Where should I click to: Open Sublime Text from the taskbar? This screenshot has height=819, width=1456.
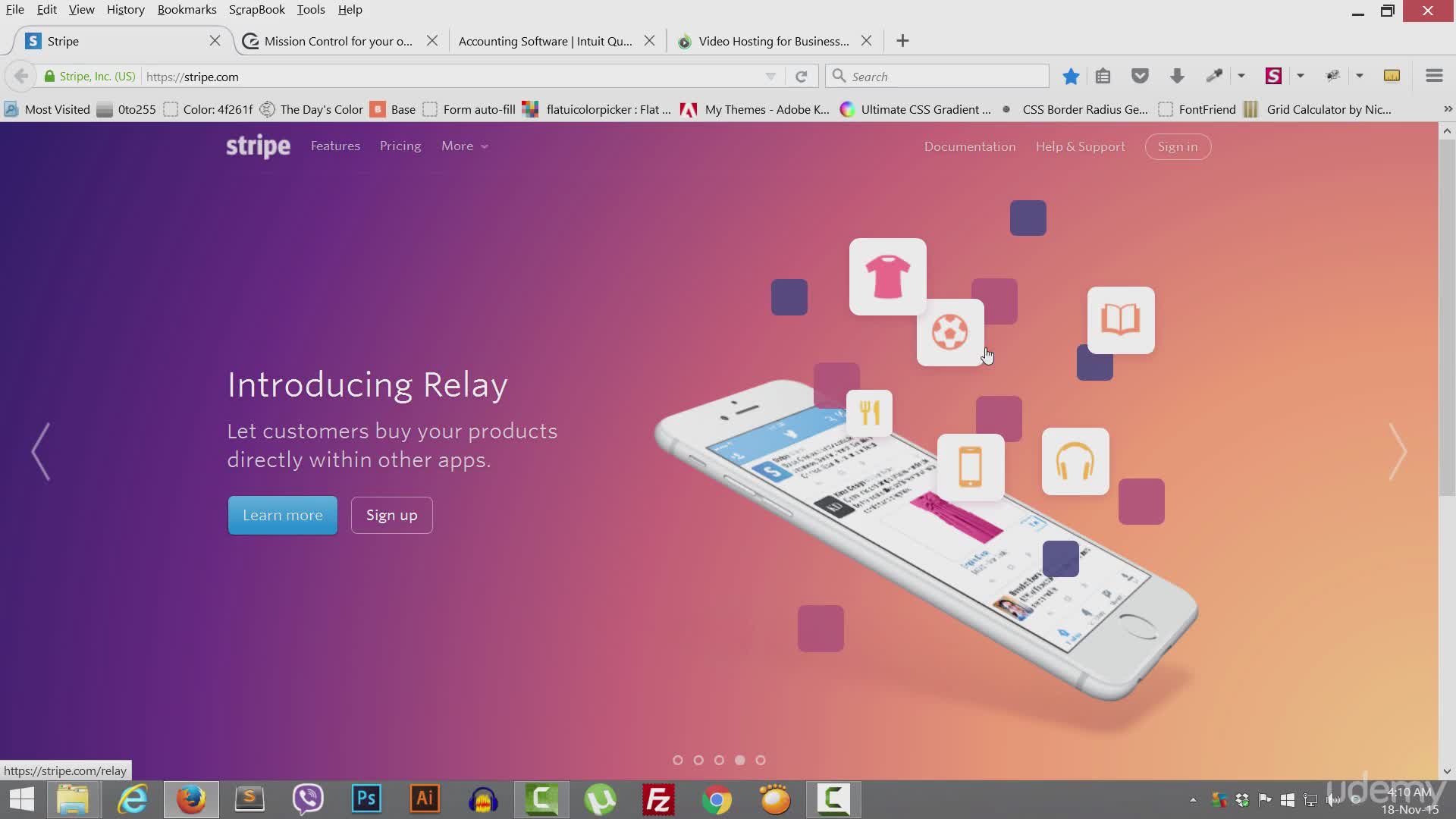(x=249, y=799)
